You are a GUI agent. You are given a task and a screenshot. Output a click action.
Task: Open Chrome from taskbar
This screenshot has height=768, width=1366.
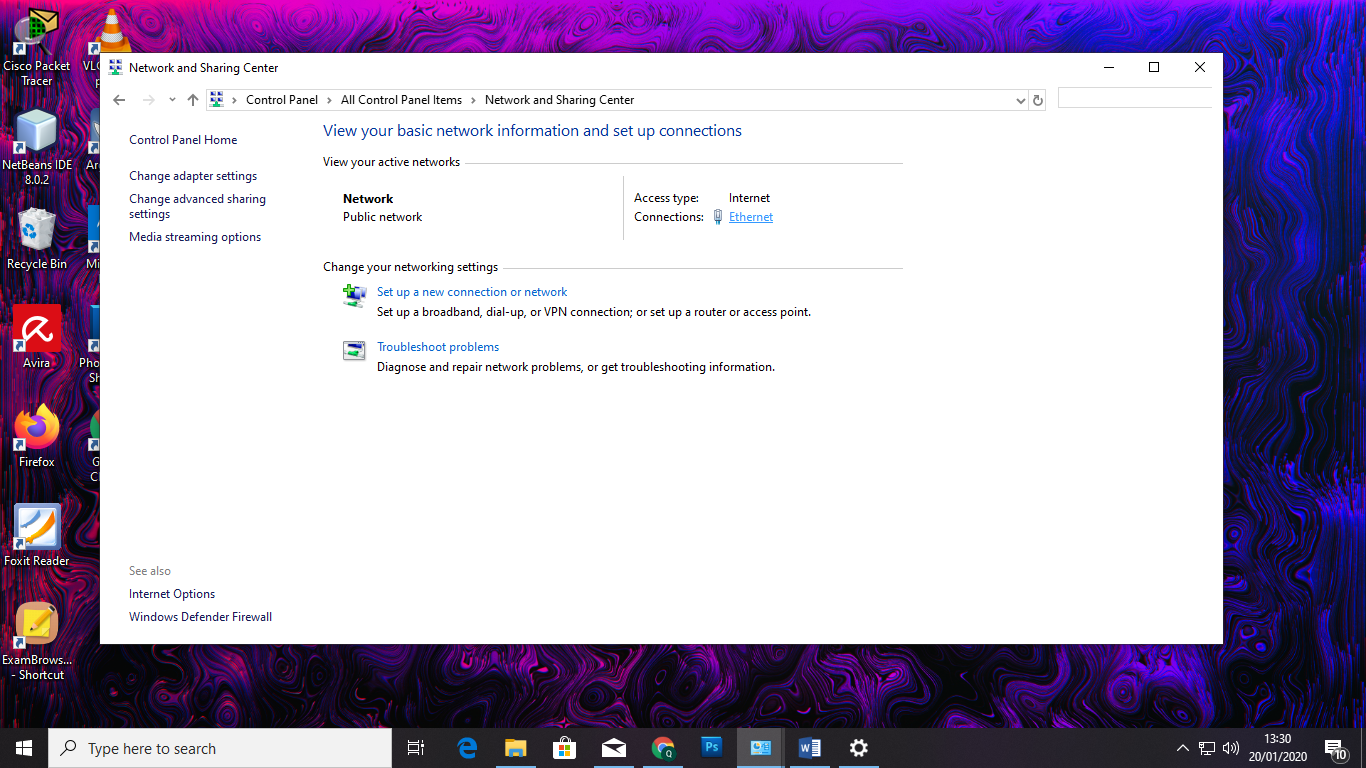click(x=662, y=748)
